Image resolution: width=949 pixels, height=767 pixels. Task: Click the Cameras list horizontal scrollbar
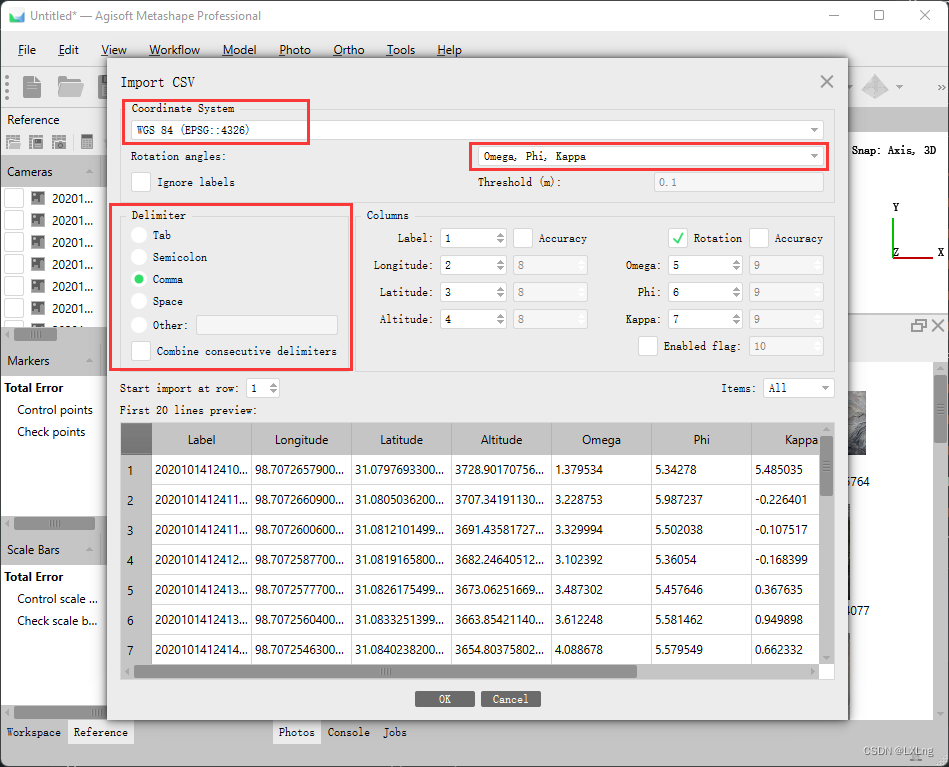pyautogui.click(x=35, y=334)
